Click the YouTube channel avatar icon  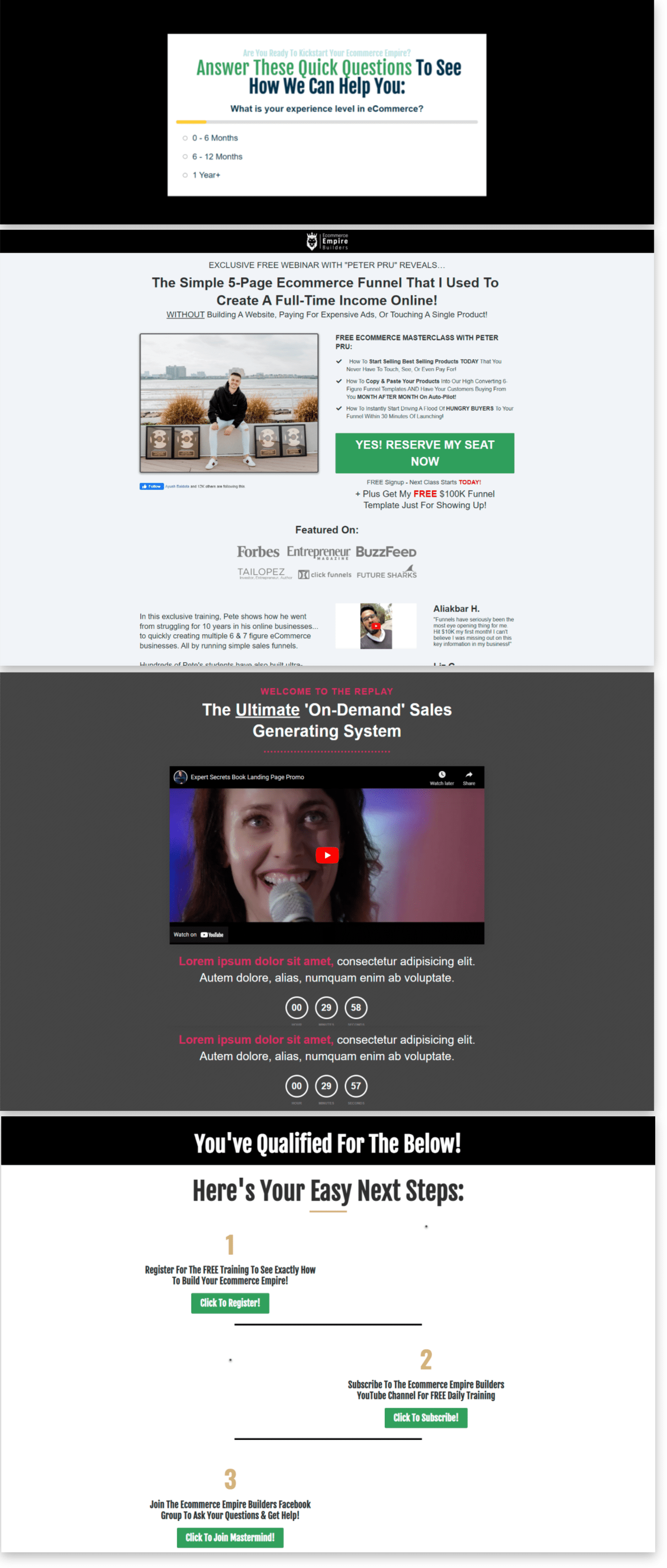click(180, 777)
